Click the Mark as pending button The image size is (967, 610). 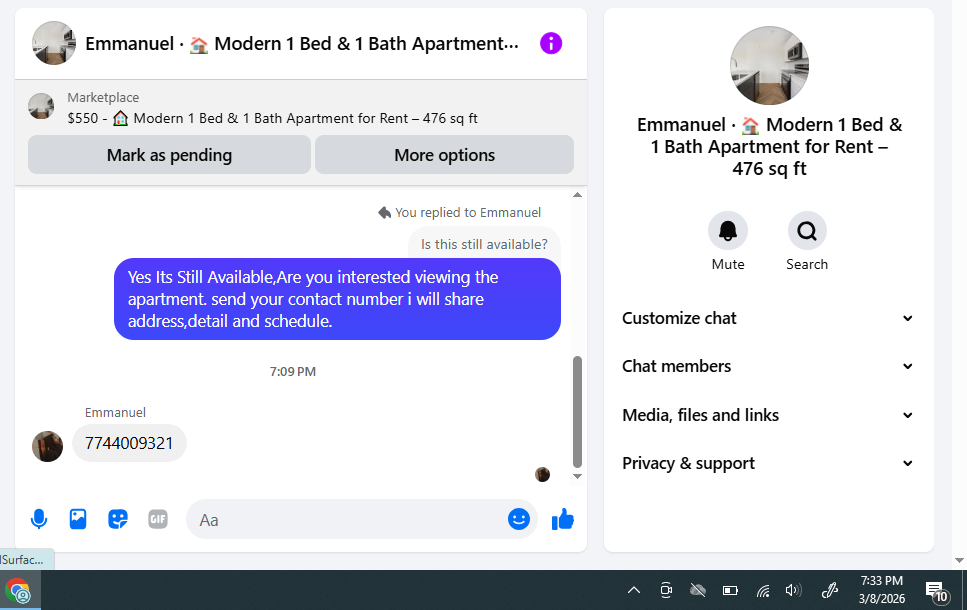click(x=169, y=155)
